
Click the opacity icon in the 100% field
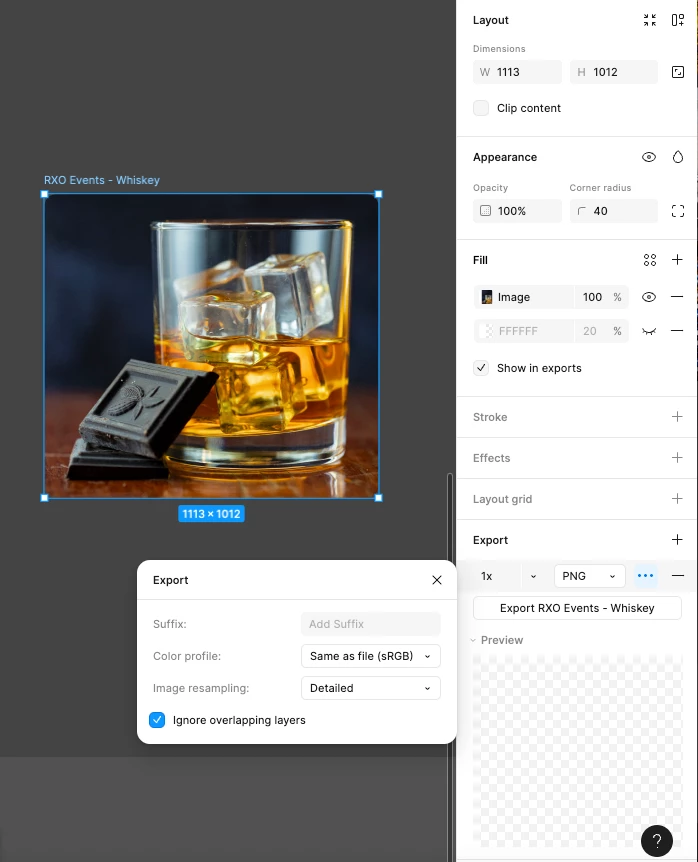tap(485, 211)
